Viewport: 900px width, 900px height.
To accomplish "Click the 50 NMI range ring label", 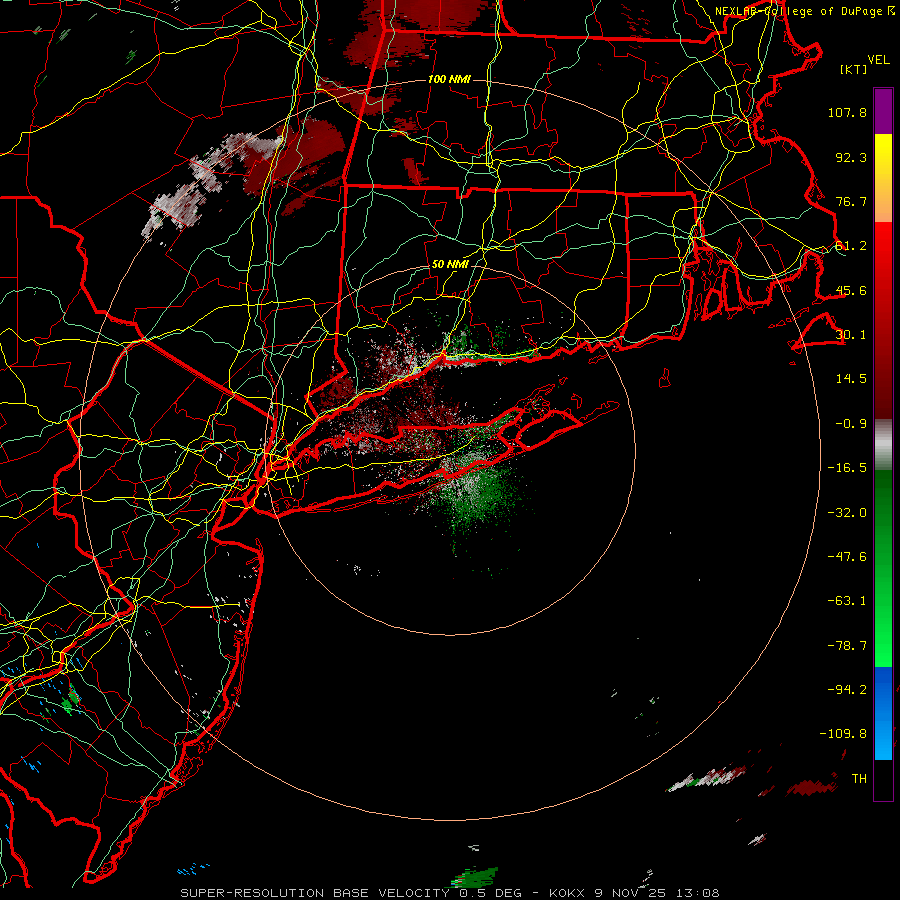I will pos(451,265).
